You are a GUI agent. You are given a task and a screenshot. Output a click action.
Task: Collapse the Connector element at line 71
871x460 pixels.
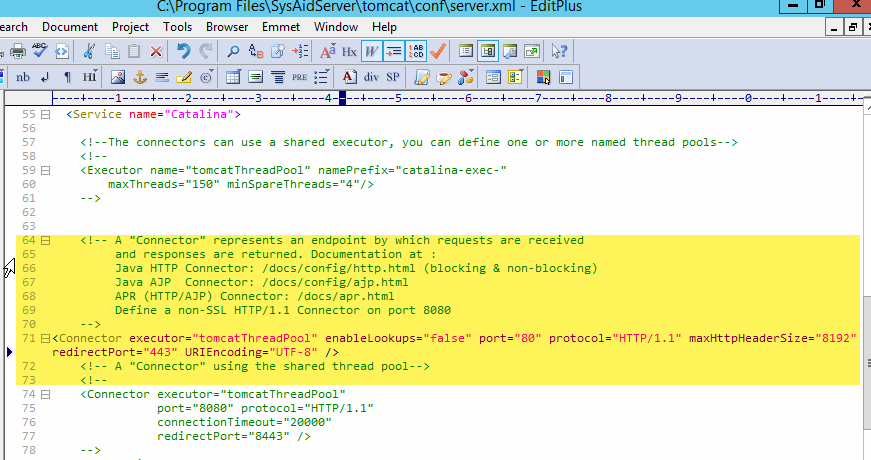click(x=46, y=338)
